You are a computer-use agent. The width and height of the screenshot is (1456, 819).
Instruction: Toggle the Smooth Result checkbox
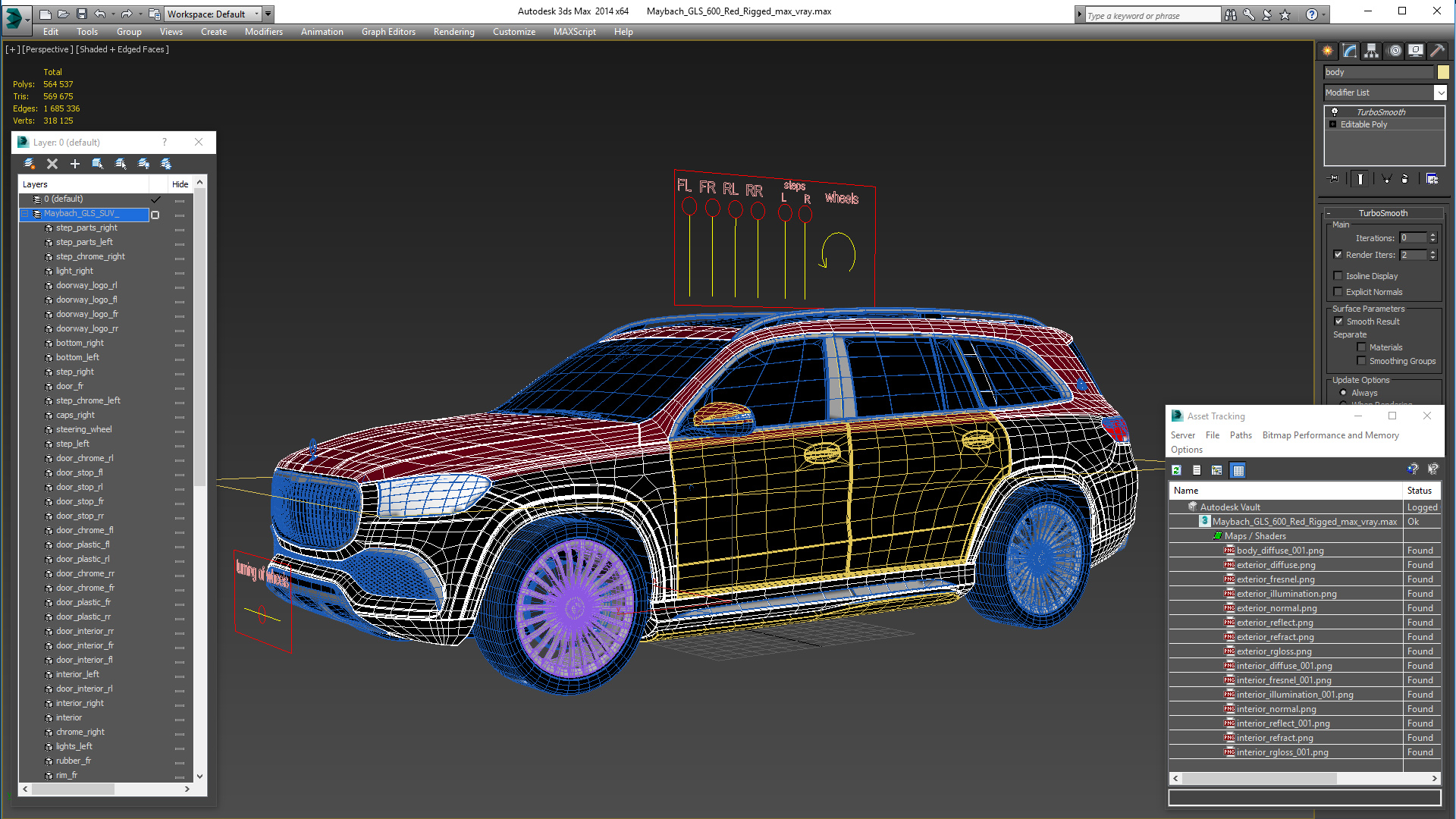pyautogui.click(x=1338, y=322)
